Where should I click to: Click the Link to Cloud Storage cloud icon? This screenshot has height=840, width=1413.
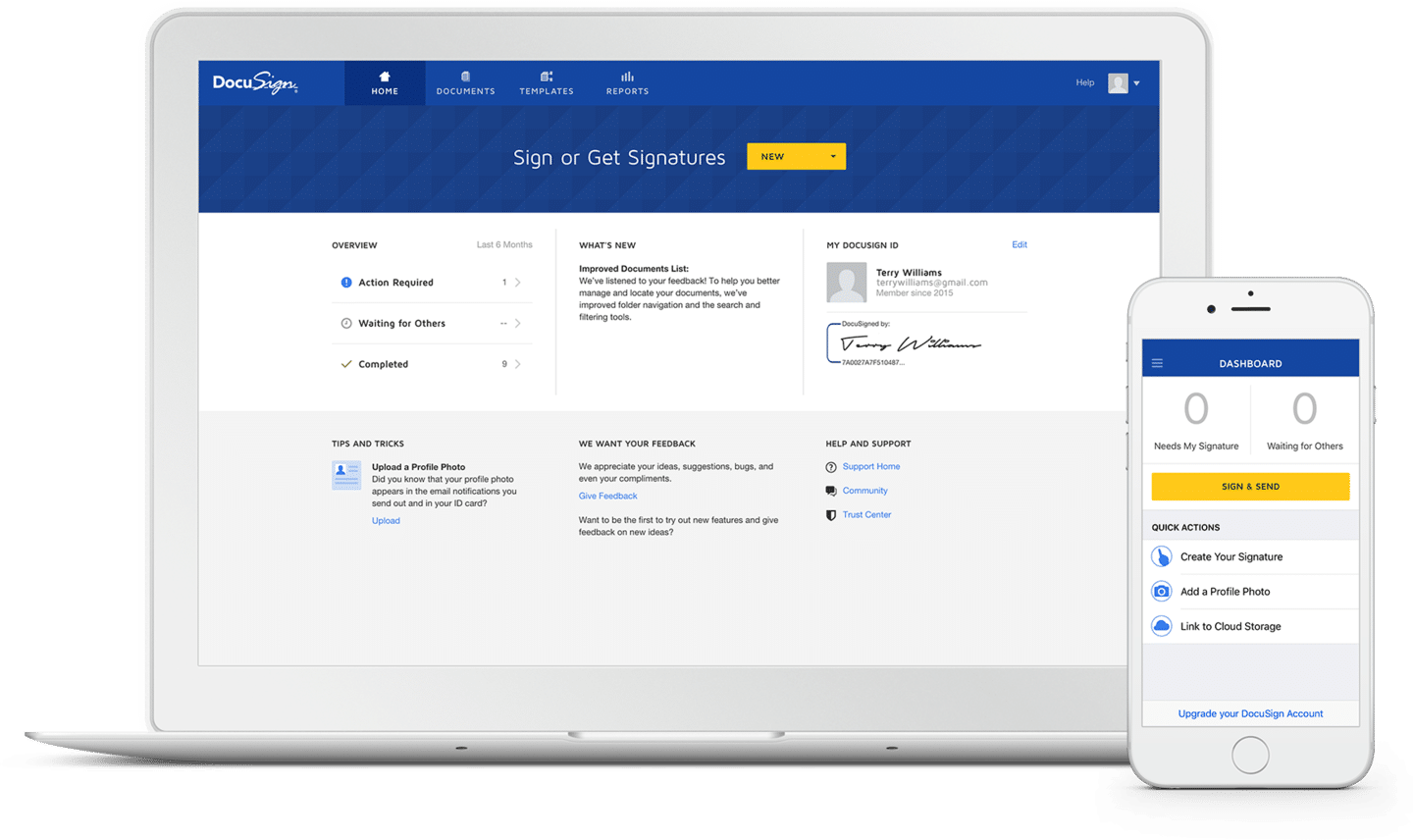(1162, 626)
